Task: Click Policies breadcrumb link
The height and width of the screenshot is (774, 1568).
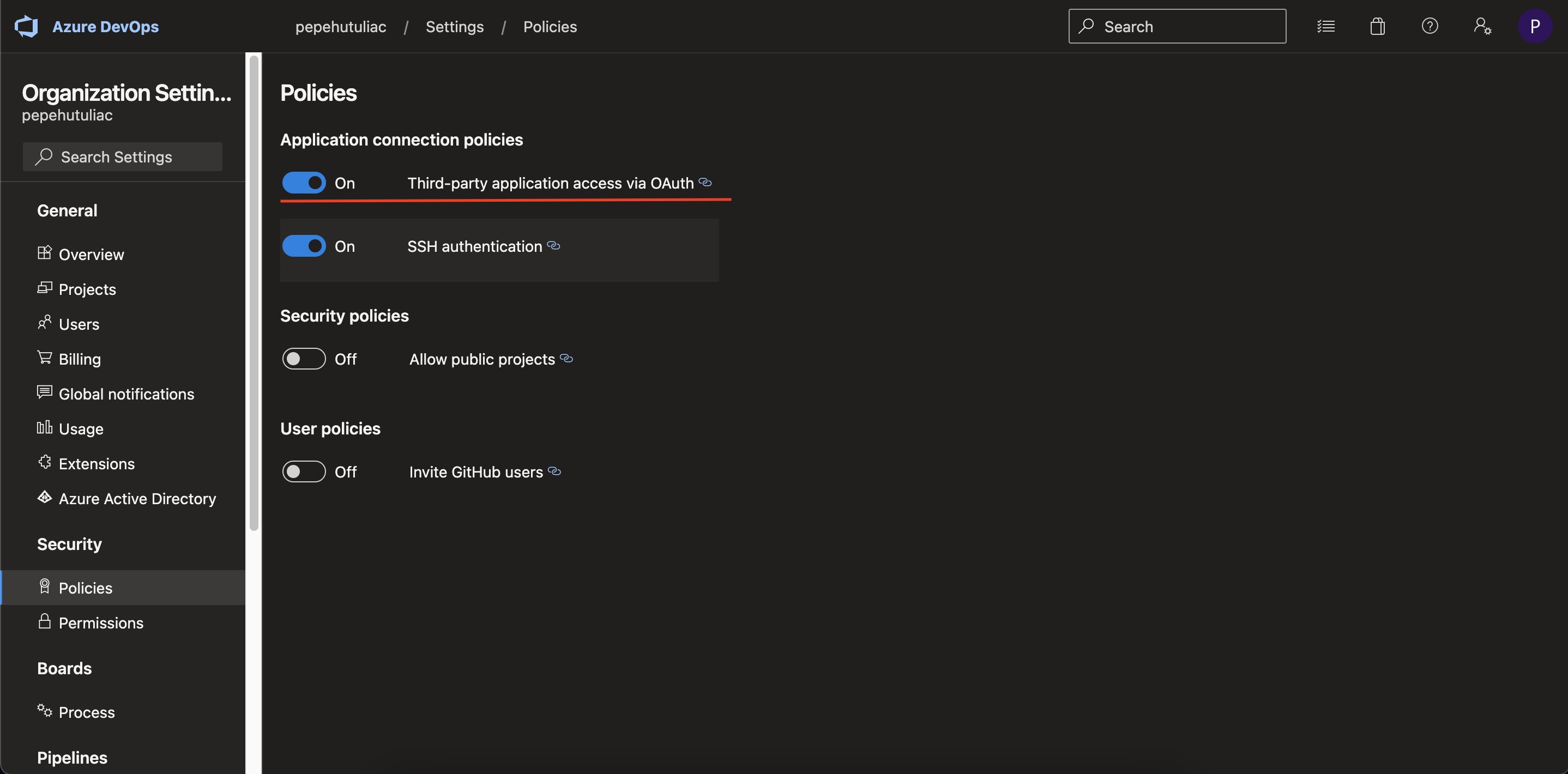Action: point(550,26)
